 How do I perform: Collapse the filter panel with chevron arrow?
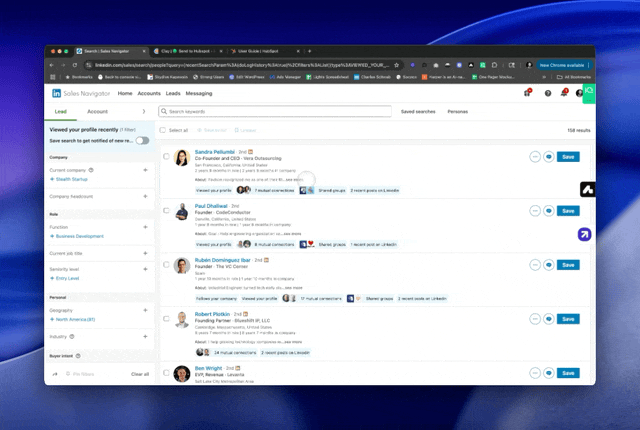click(144, 111)
